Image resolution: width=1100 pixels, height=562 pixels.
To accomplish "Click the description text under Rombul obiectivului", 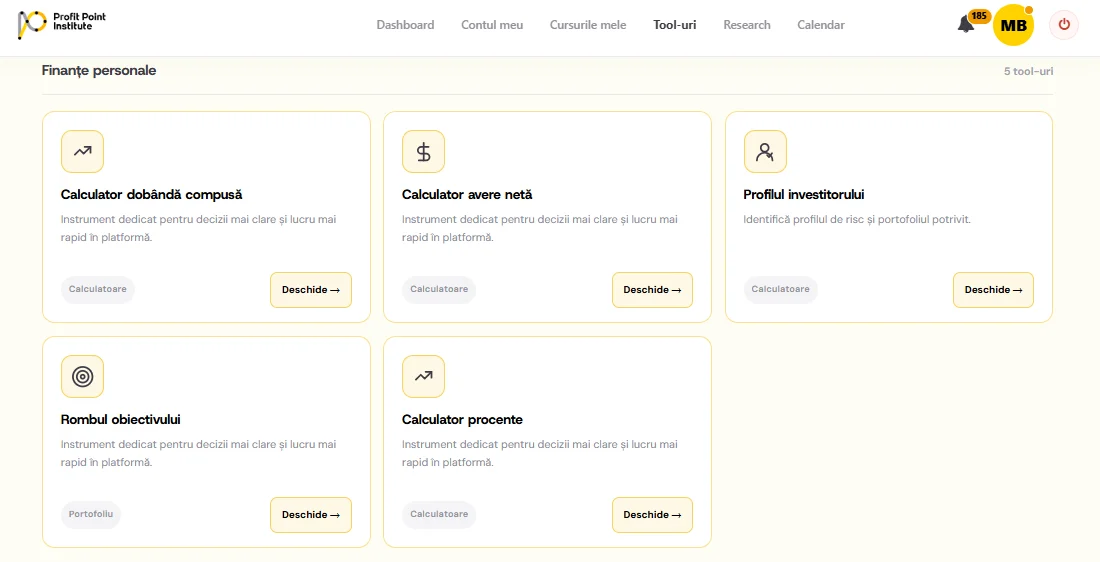I will 199,454.
